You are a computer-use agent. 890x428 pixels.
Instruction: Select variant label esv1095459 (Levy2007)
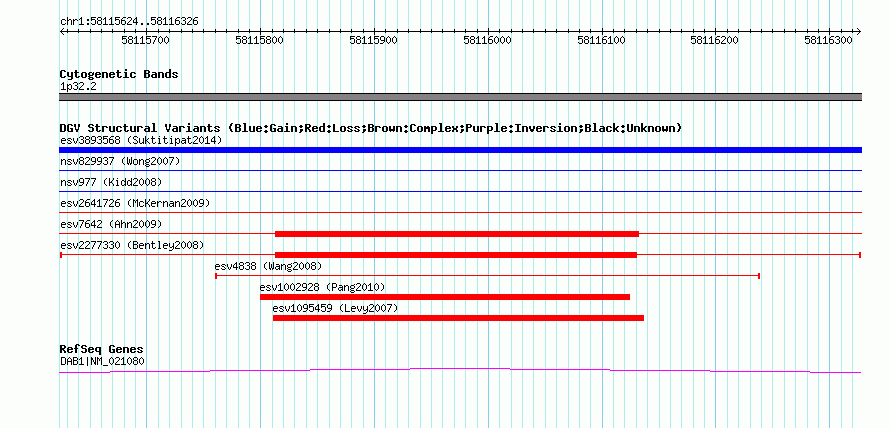pyautogui.click(x=335, y=308)
